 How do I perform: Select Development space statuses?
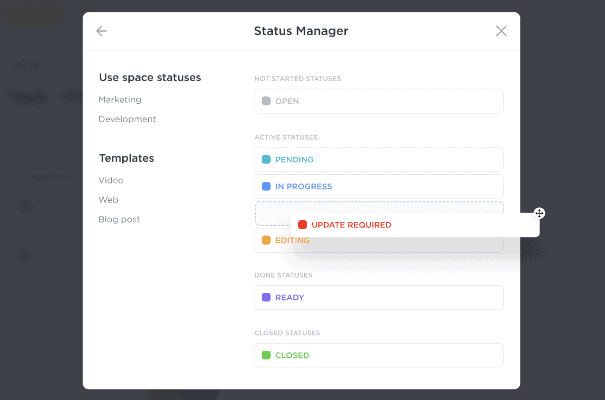(x=127, y=119)
